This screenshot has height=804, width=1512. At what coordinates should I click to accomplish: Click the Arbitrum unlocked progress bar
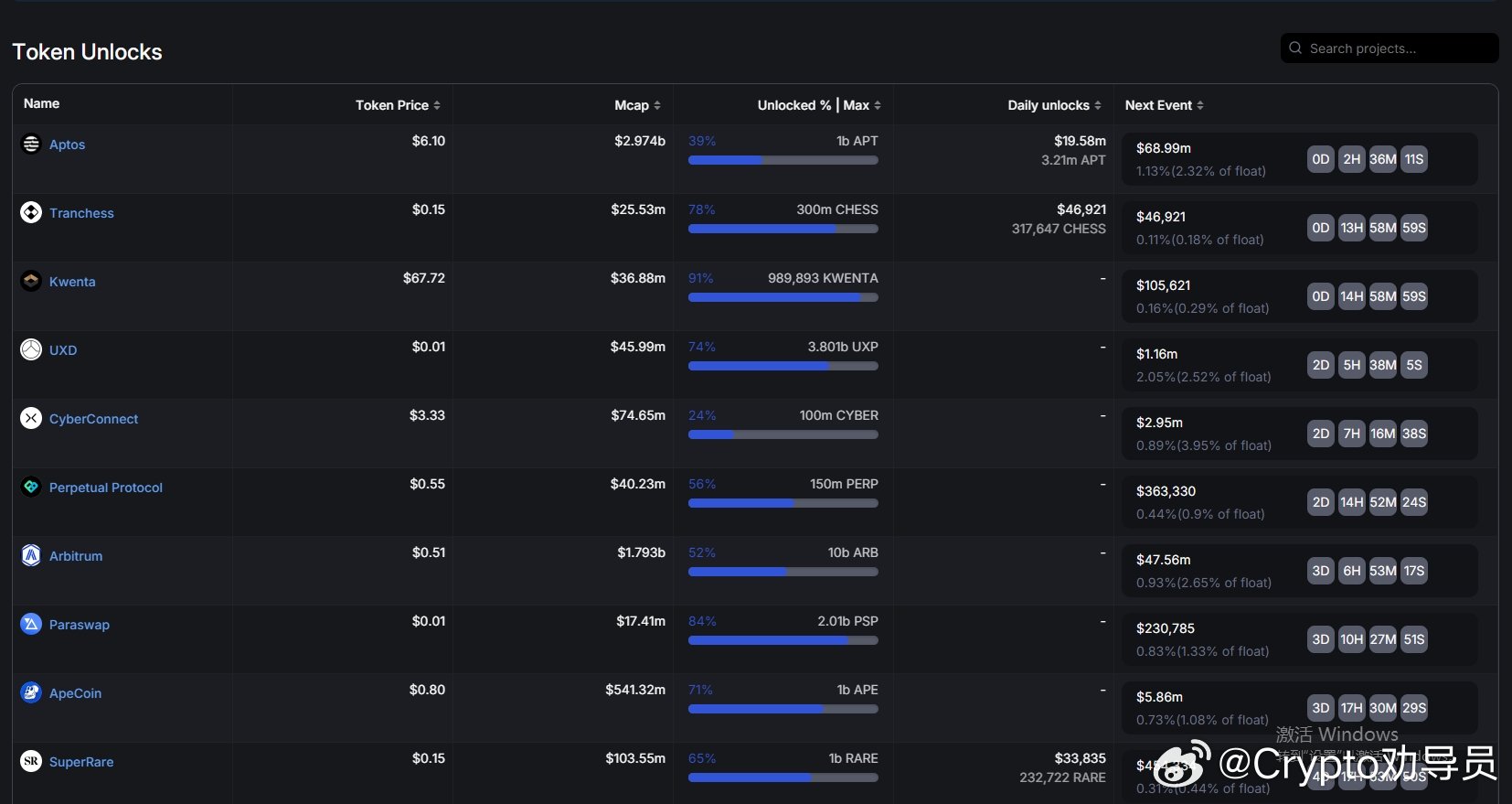[783, 572]
